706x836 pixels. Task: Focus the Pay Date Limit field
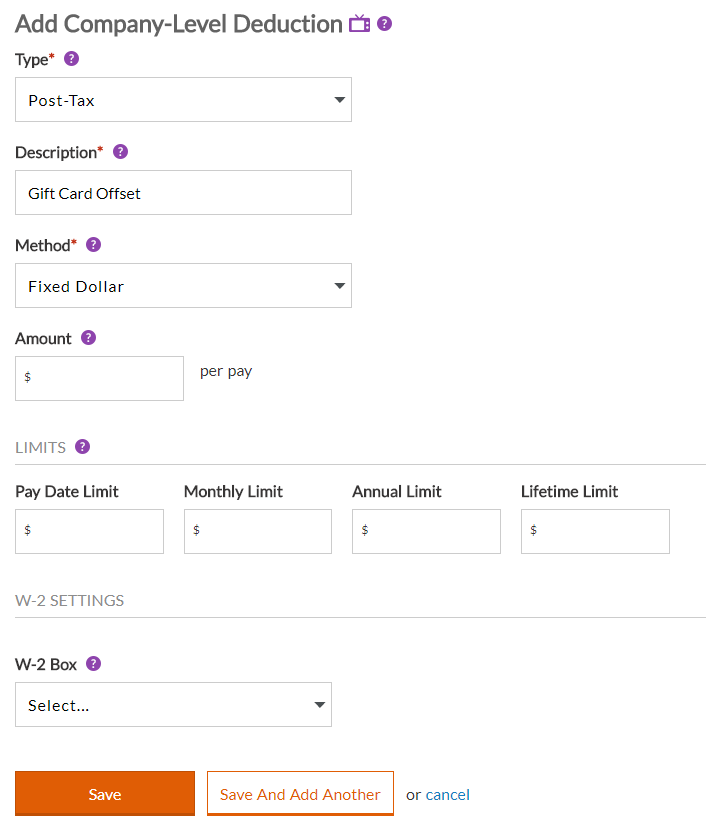coord(89,531)
